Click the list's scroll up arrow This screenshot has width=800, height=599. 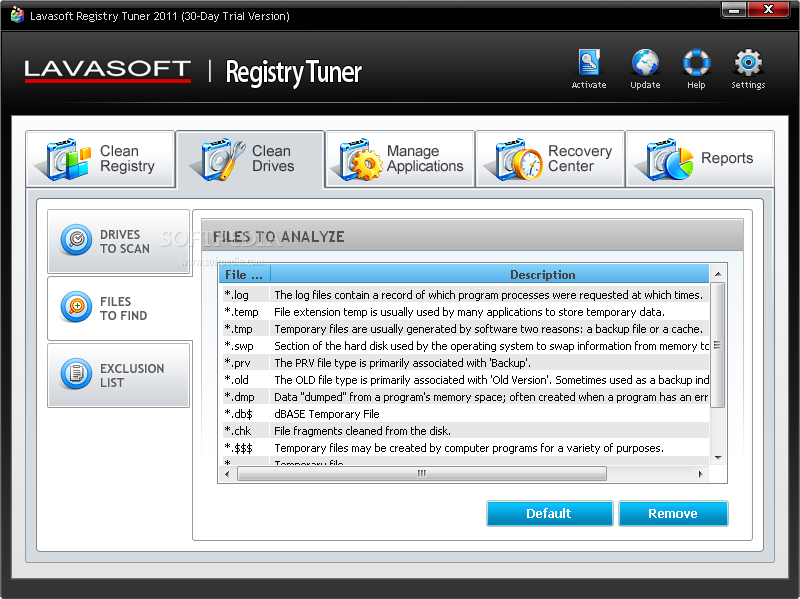(x=718, y=274)
